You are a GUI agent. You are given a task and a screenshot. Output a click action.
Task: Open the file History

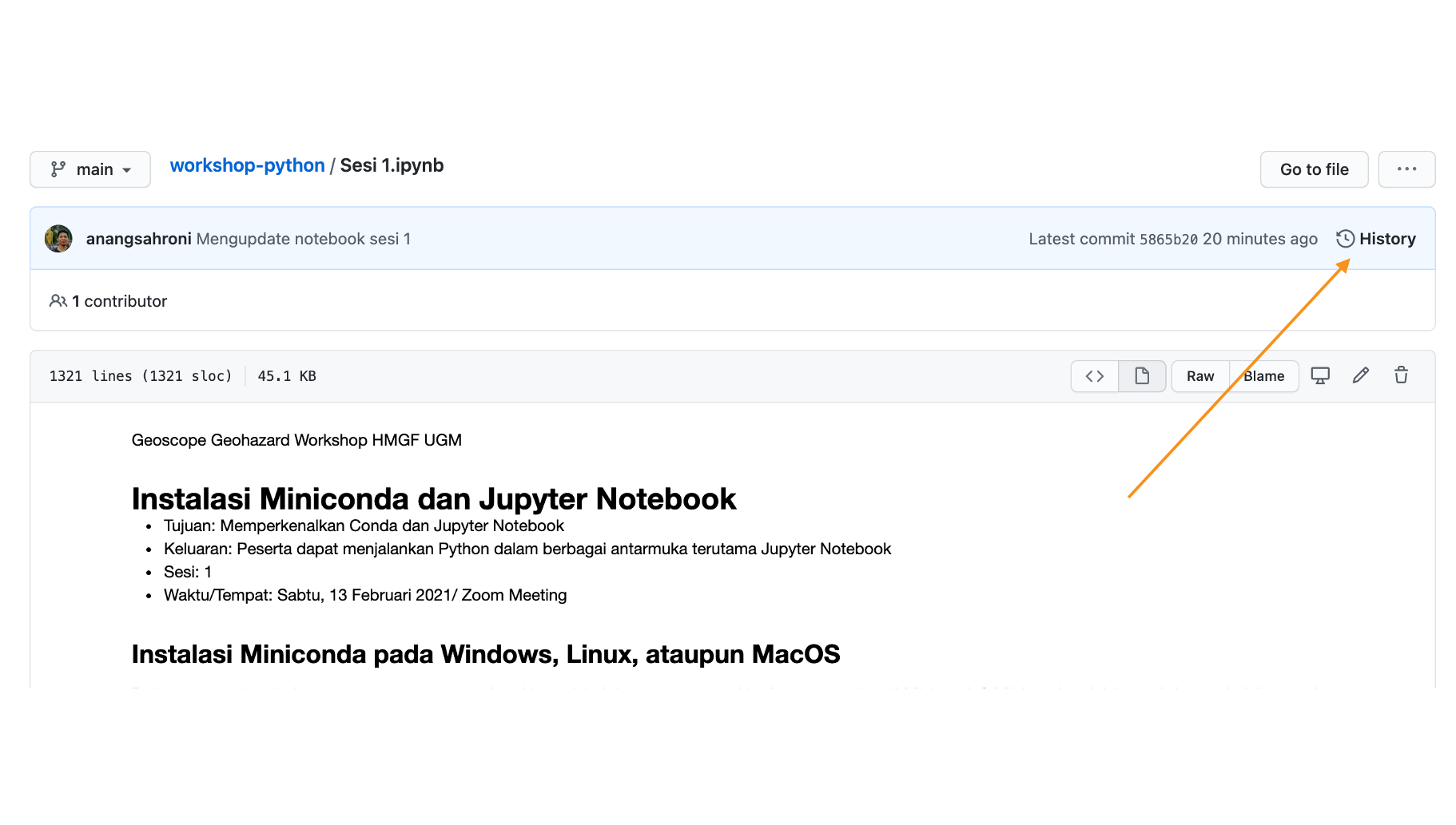[1376, 239]
